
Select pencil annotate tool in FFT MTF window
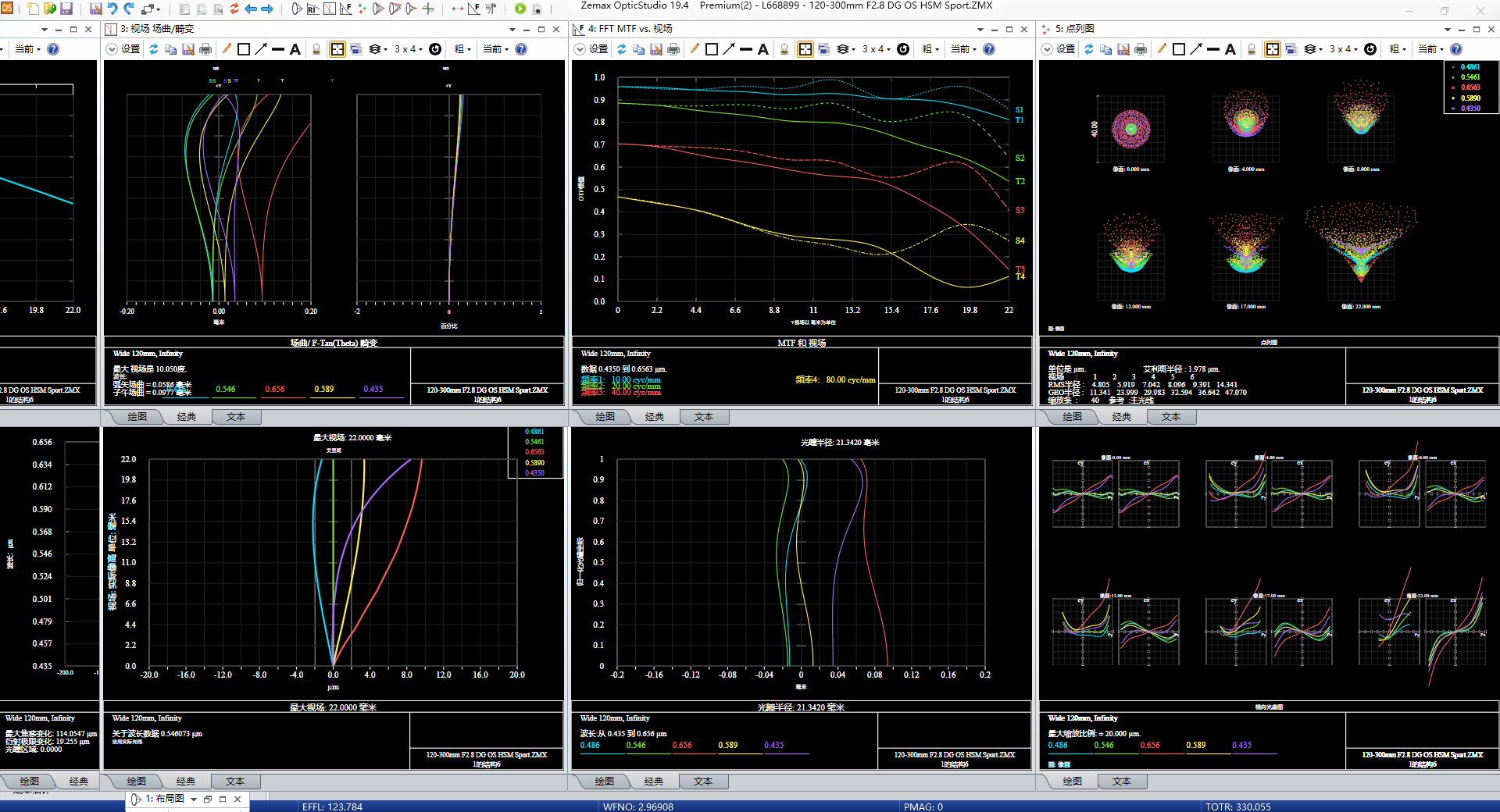pyautogui.click(x=695, y=49)
